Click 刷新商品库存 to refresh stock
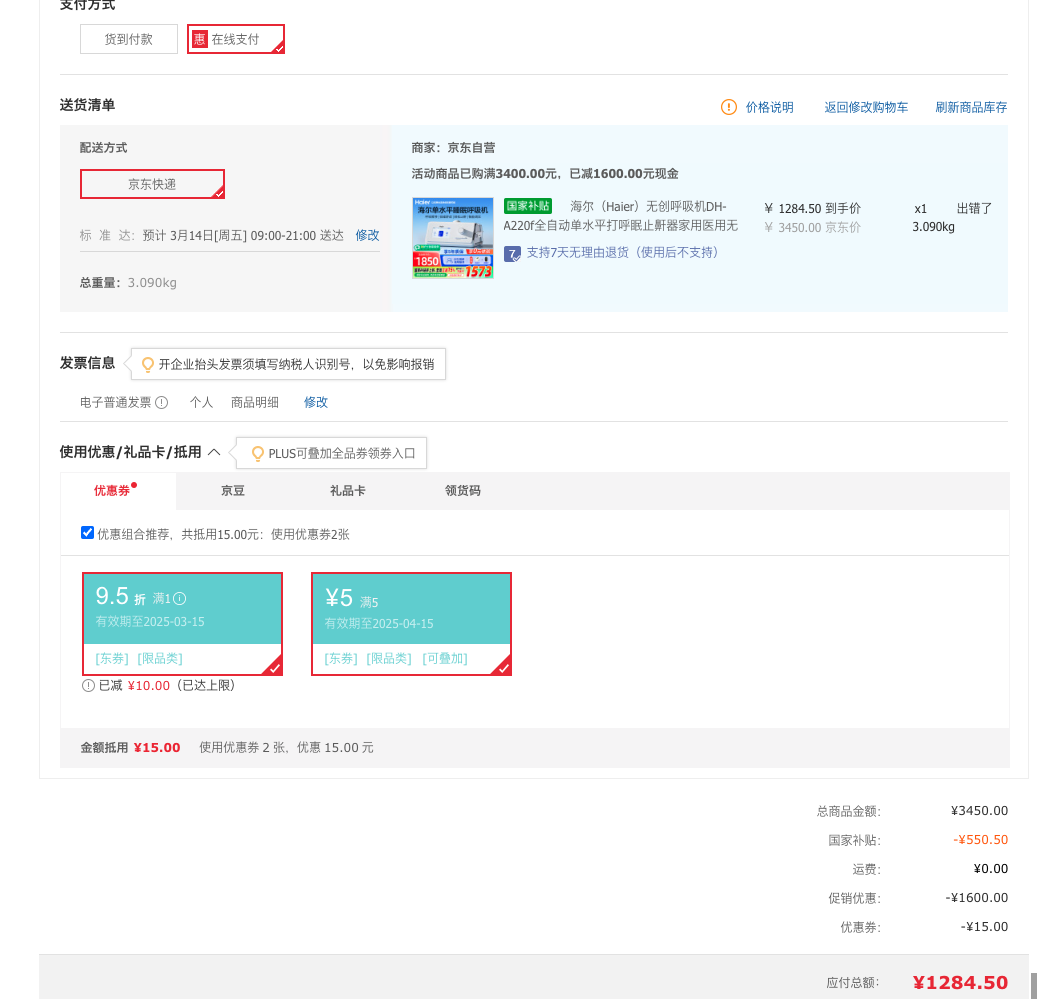1037x999 pixels. pos(971,107)
